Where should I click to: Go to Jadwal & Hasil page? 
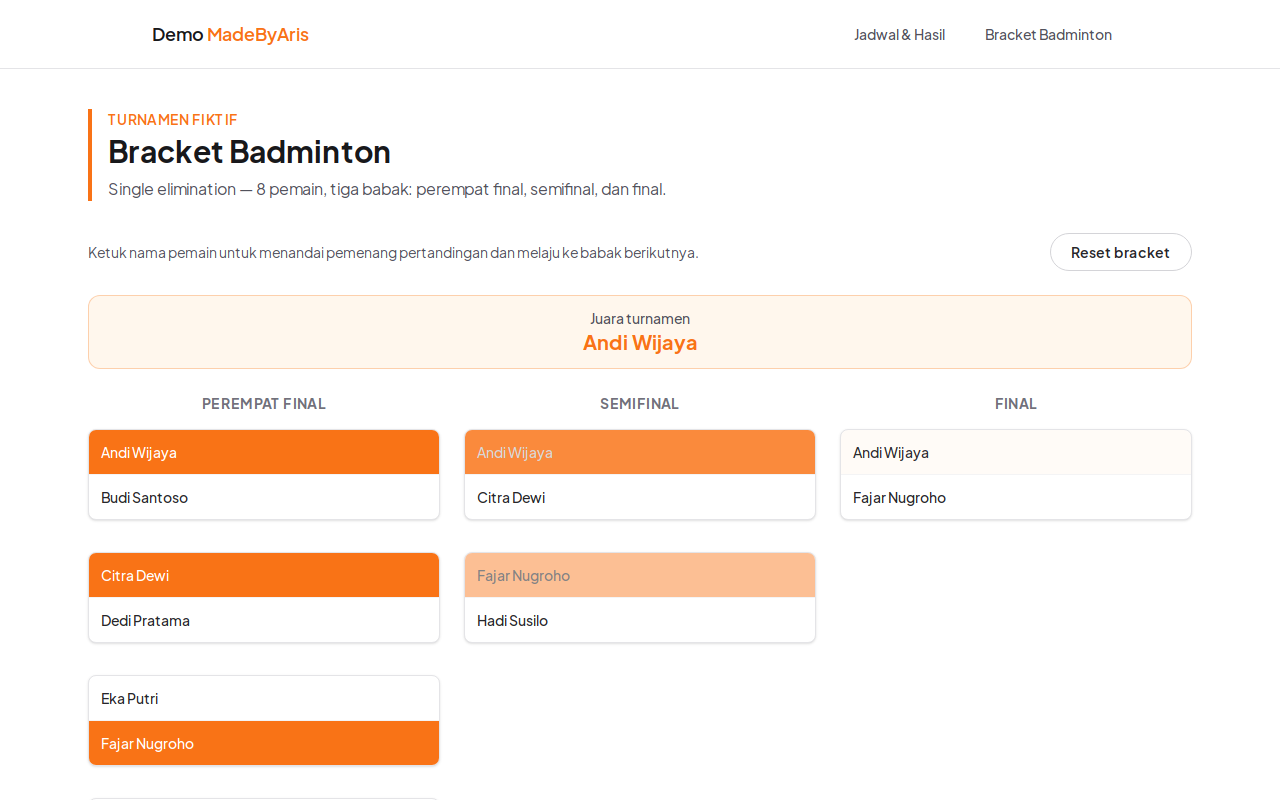[899, 34]
